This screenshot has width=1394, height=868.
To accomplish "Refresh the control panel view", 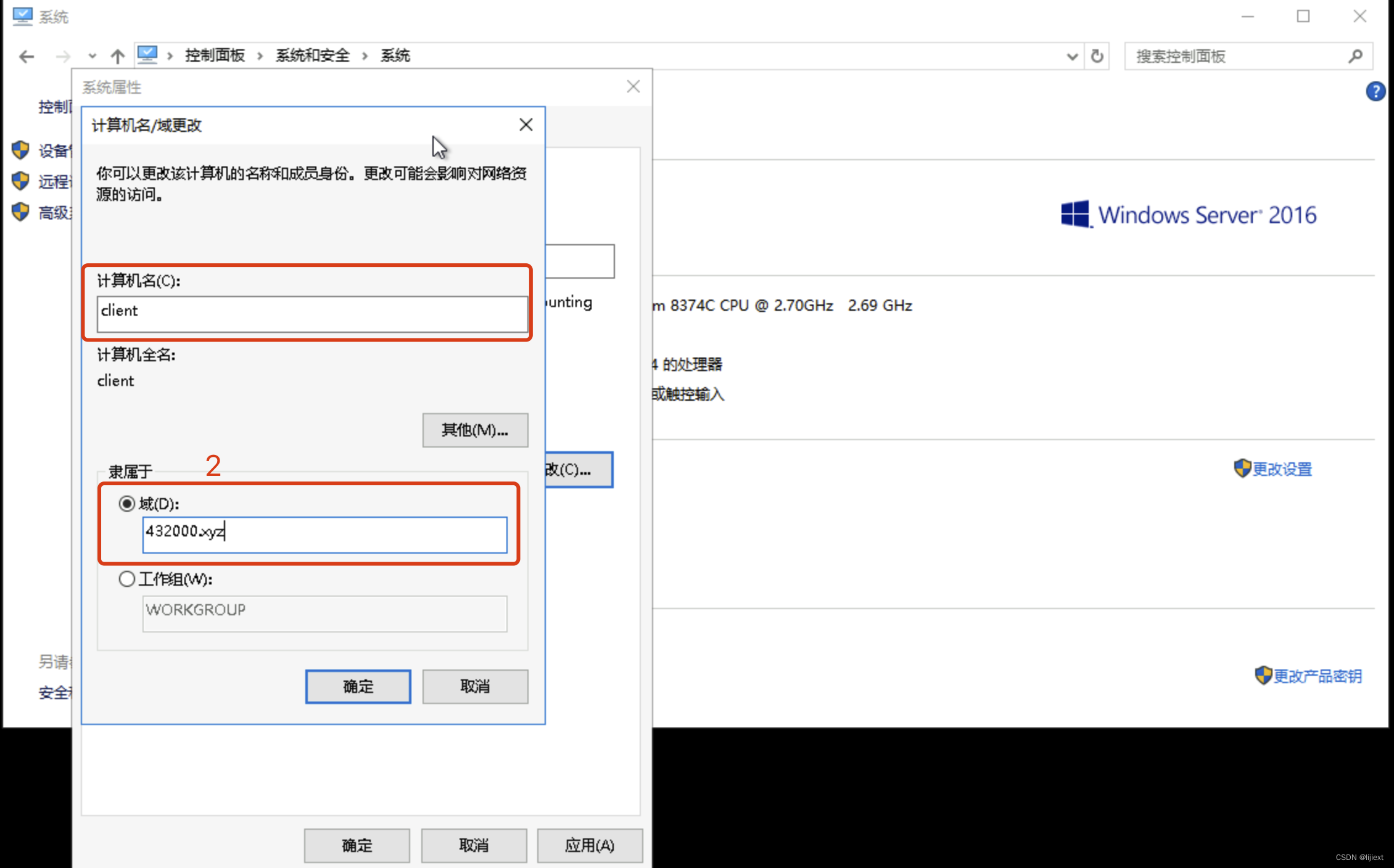I will [x=1097, y=57].
